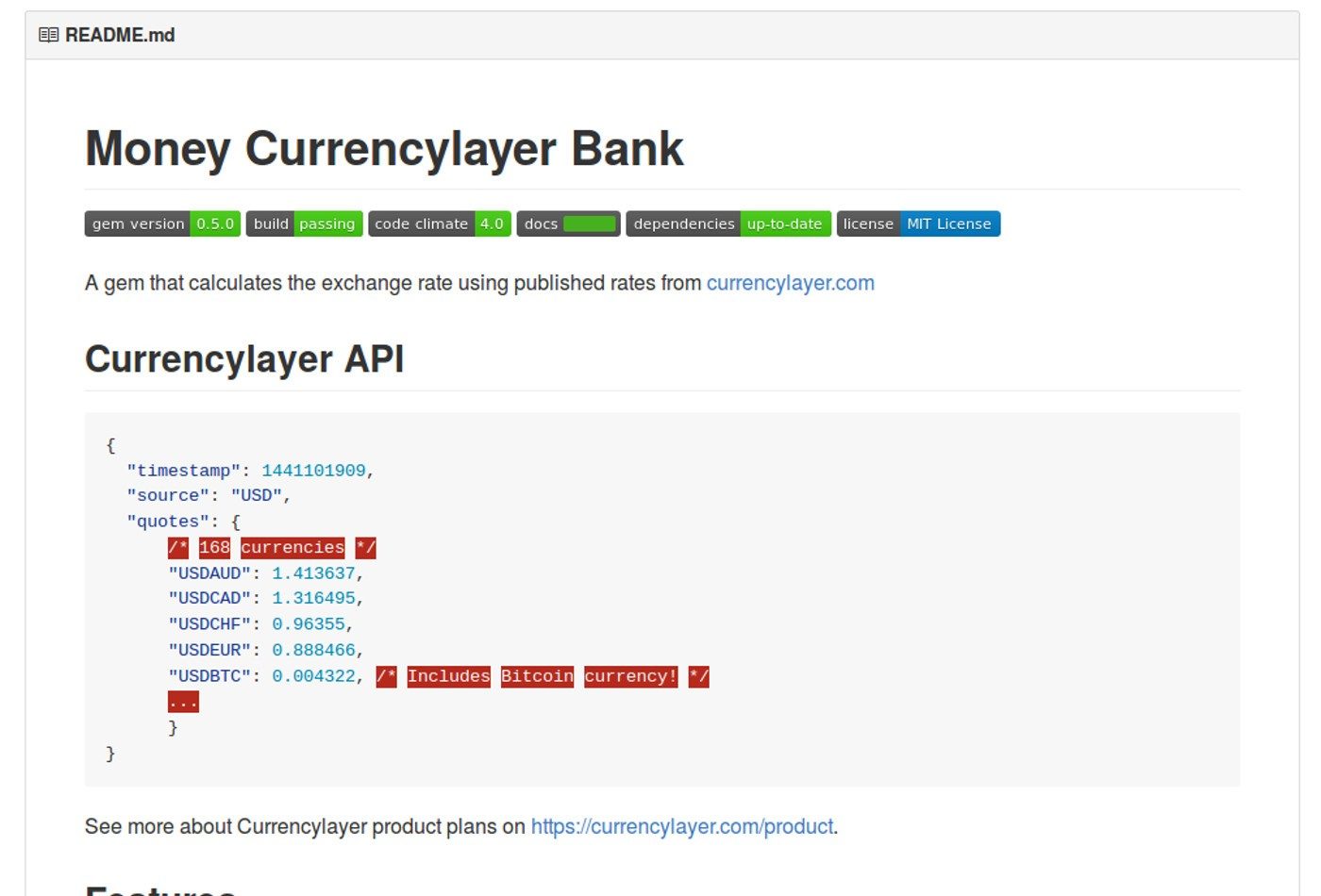
Task: Open the build passing badge
Action: click(304, 224)
